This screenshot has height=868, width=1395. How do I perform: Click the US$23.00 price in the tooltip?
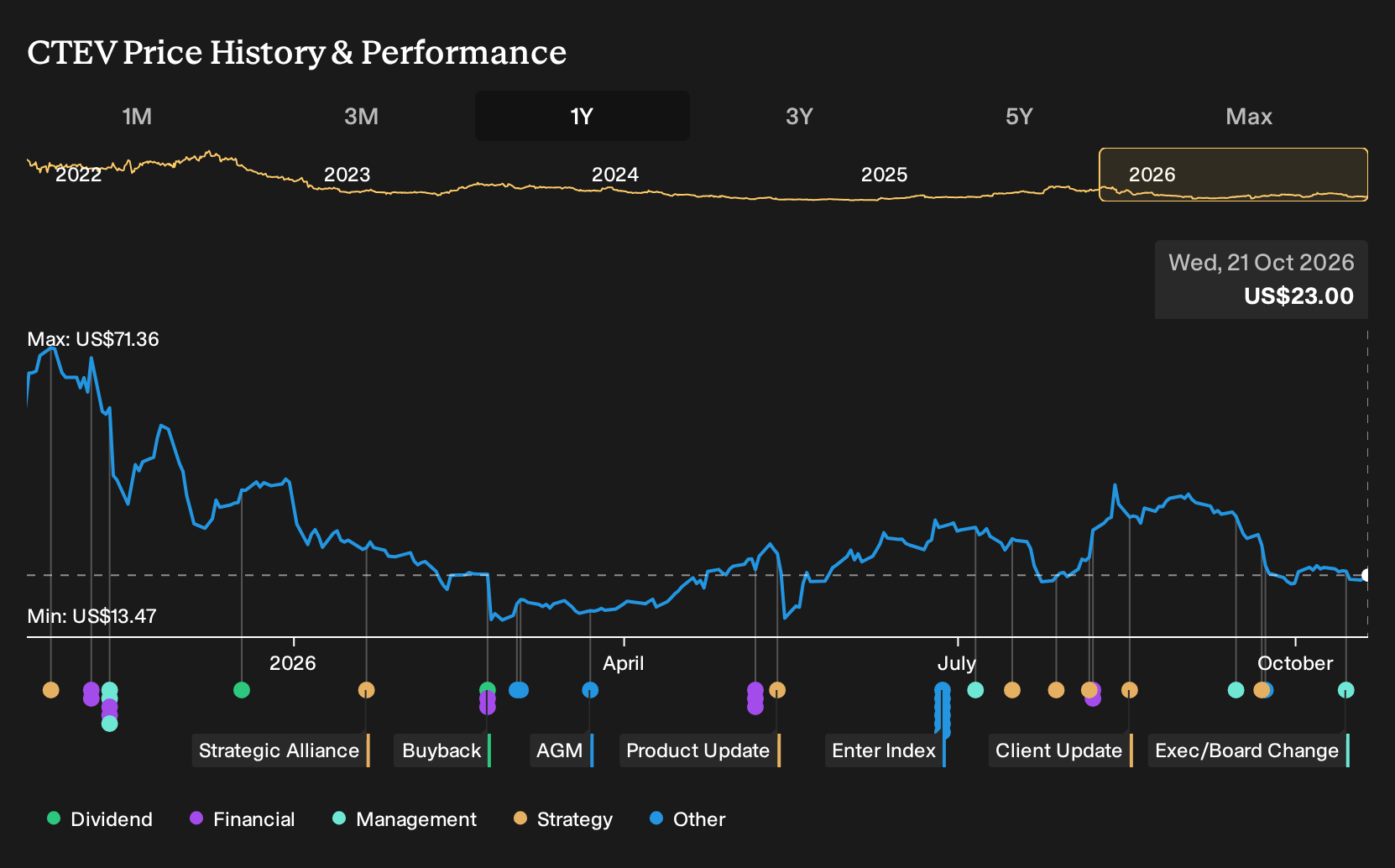[x=1298, y=295]
